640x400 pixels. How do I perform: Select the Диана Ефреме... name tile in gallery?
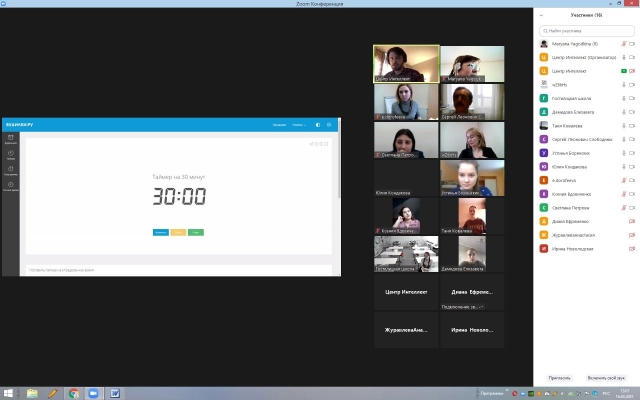pos(472,292)
